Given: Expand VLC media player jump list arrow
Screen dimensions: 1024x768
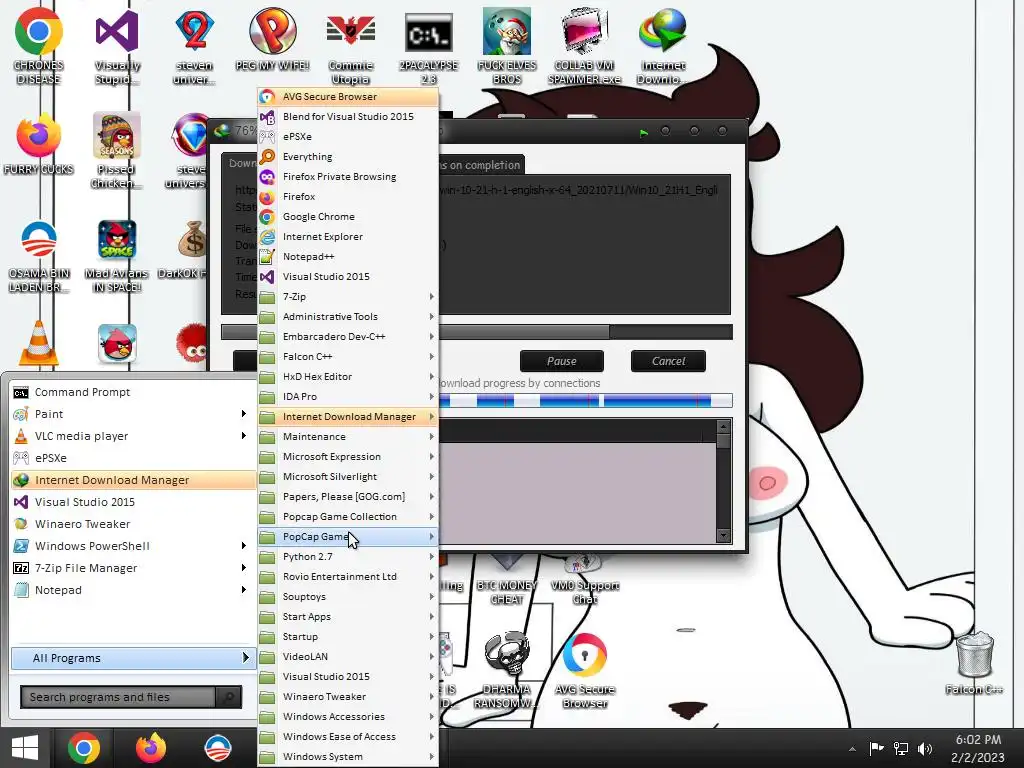Looking at the screenshot, I should pos(244,436).
